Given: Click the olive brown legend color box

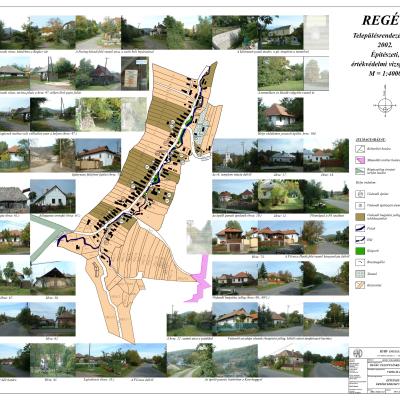Looking at the screenshot, I should click(x=360, y=217).
